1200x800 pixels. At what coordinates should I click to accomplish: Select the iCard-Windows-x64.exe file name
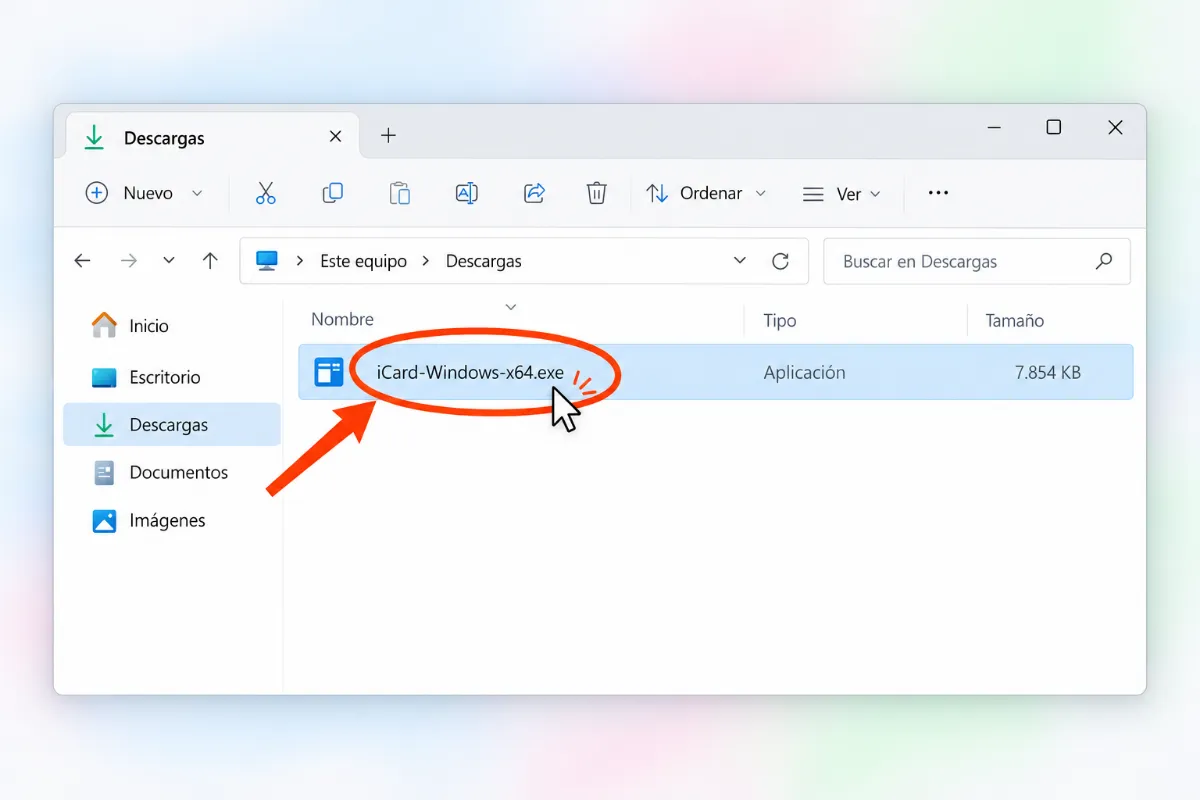pos(470,373)
